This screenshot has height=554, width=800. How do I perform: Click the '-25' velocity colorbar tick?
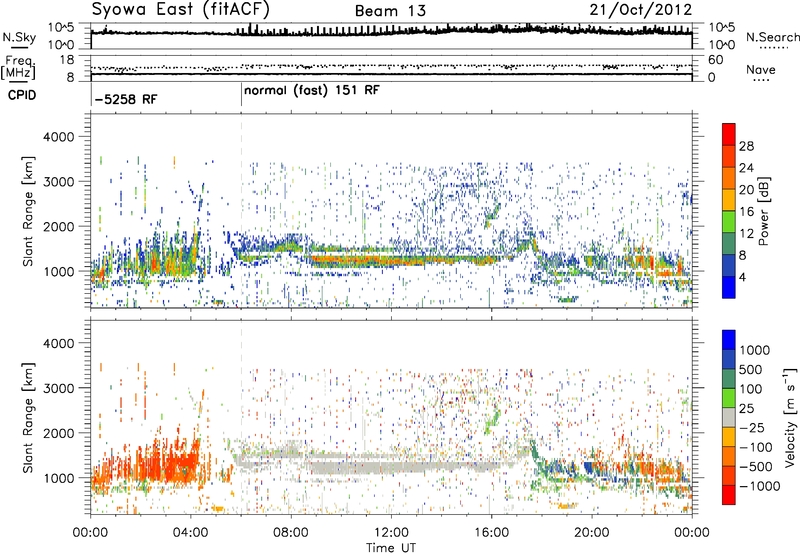coord(751,427)
